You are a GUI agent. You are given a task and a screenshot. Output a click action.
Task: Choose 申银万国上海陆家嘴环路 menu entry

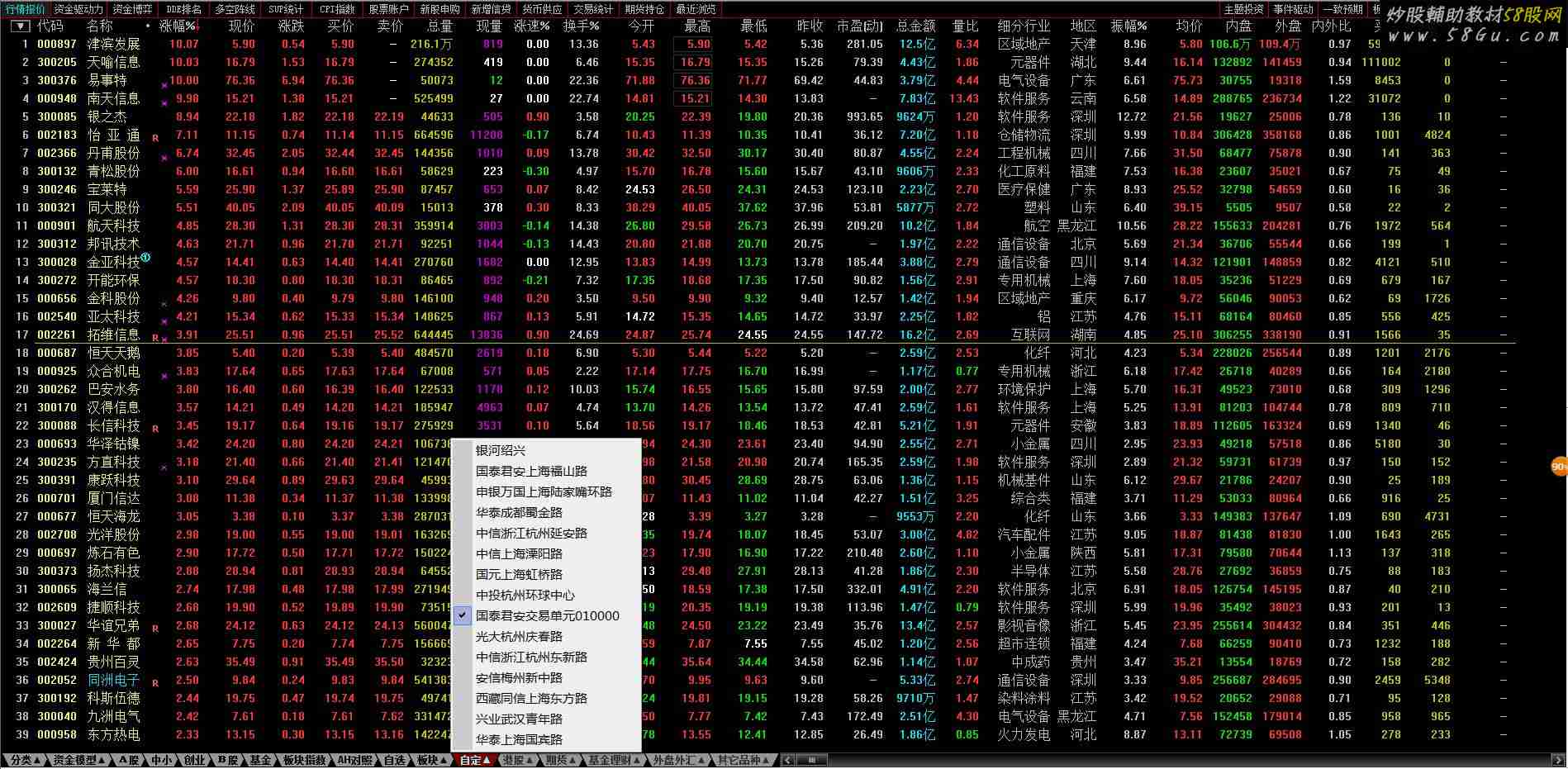(x=546, y=491)
